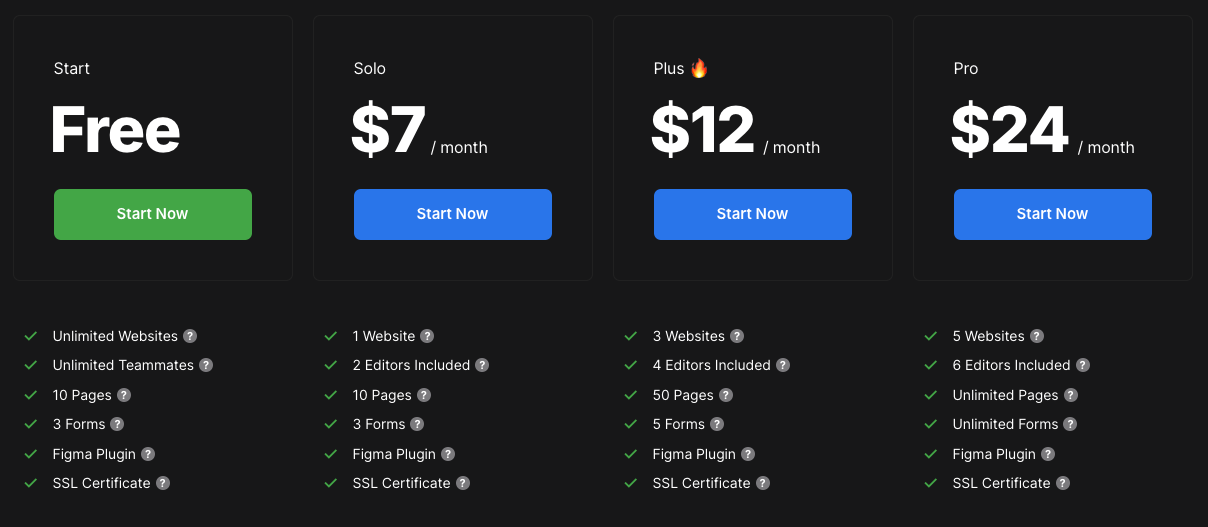Click the Pro plan title text
Viewport: 1208px width, 527px height.
click(x=965, y=69)
